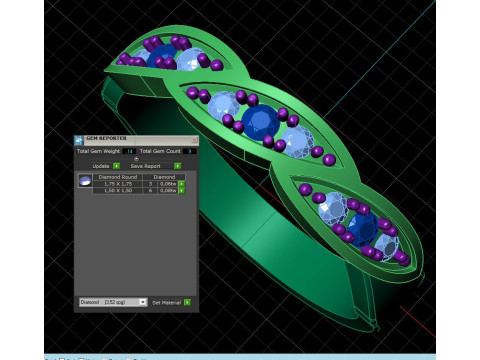Select the Diamond Round gem thumbnail
Viewport: 480px width, 360px height.
tap(85, 181)
